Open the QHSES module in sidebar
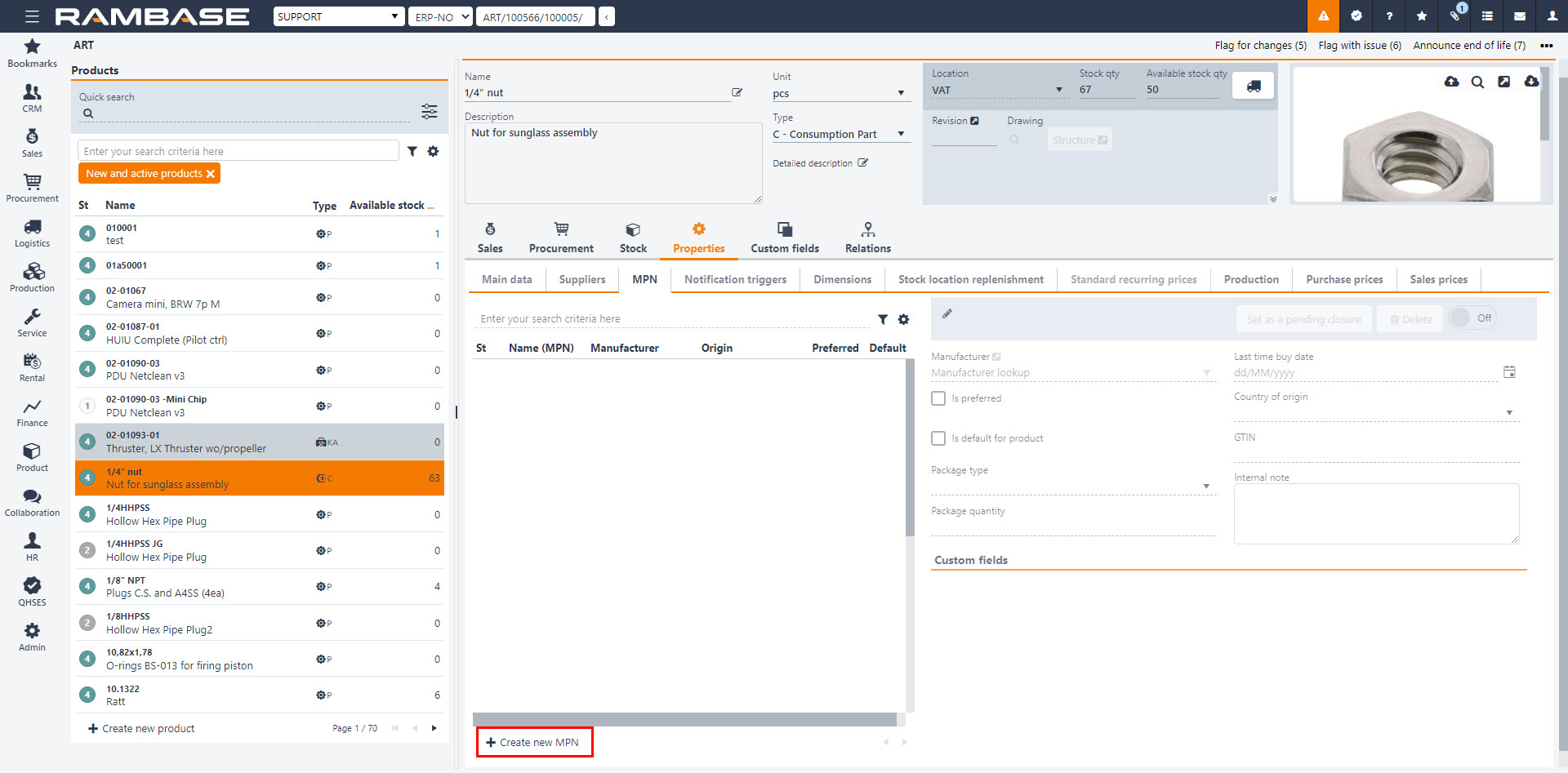The width and height of the screenshot is (1568, 773). [32, 592]
